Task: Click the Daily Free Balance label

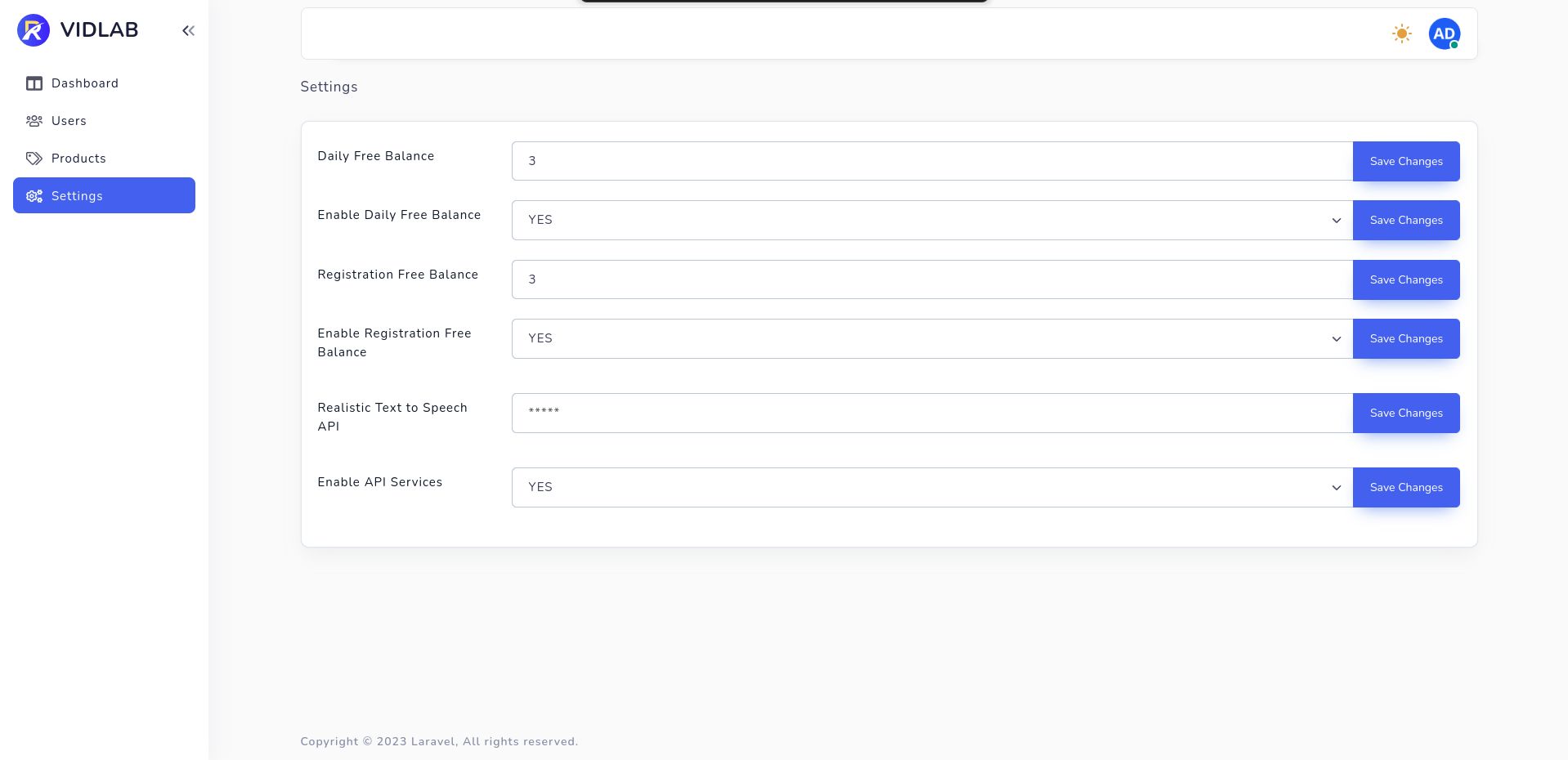Action: click(376, 156)
